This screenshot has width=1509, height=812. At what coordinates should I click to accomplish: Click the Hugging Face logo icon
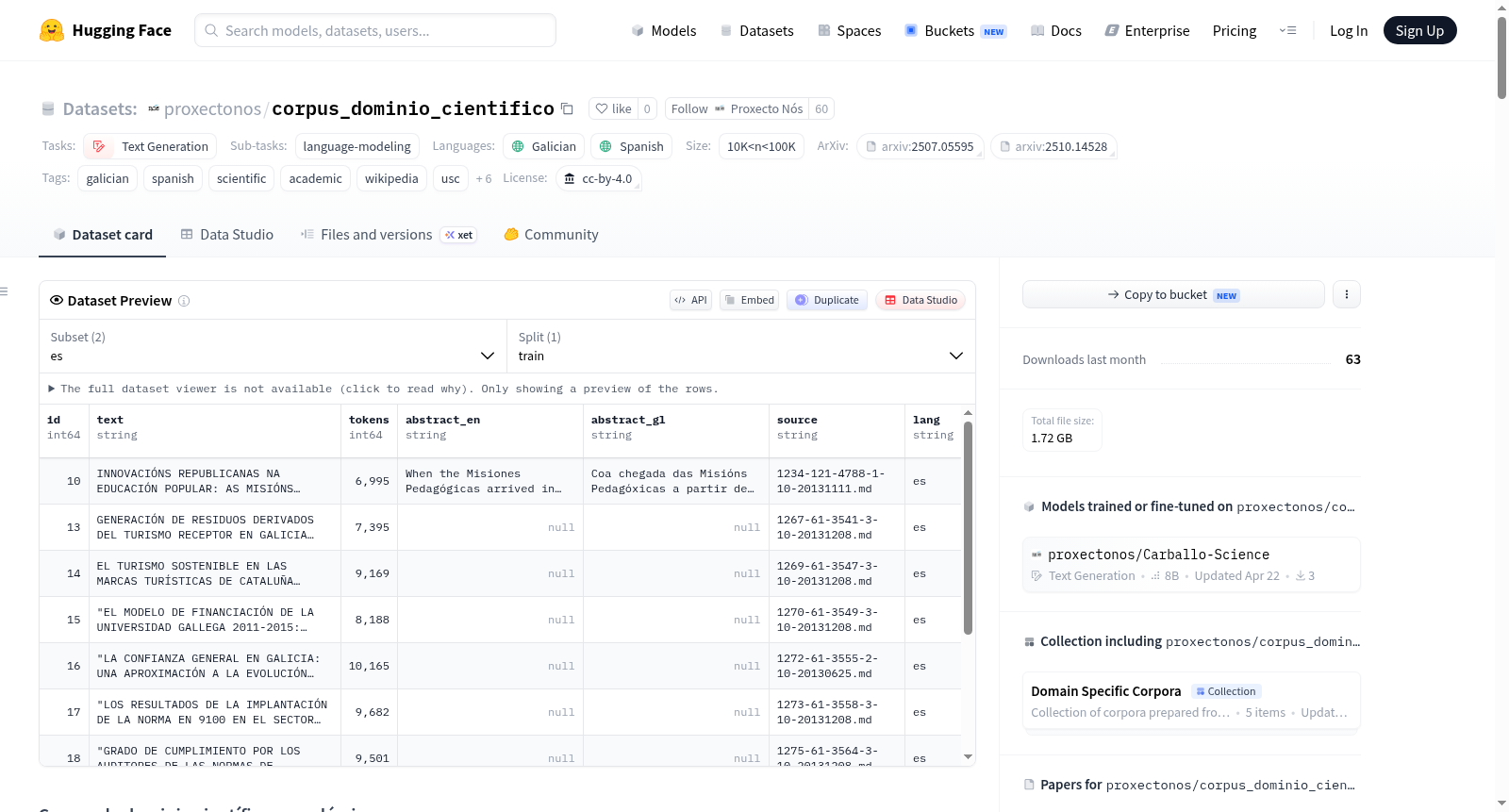[52, 30]
